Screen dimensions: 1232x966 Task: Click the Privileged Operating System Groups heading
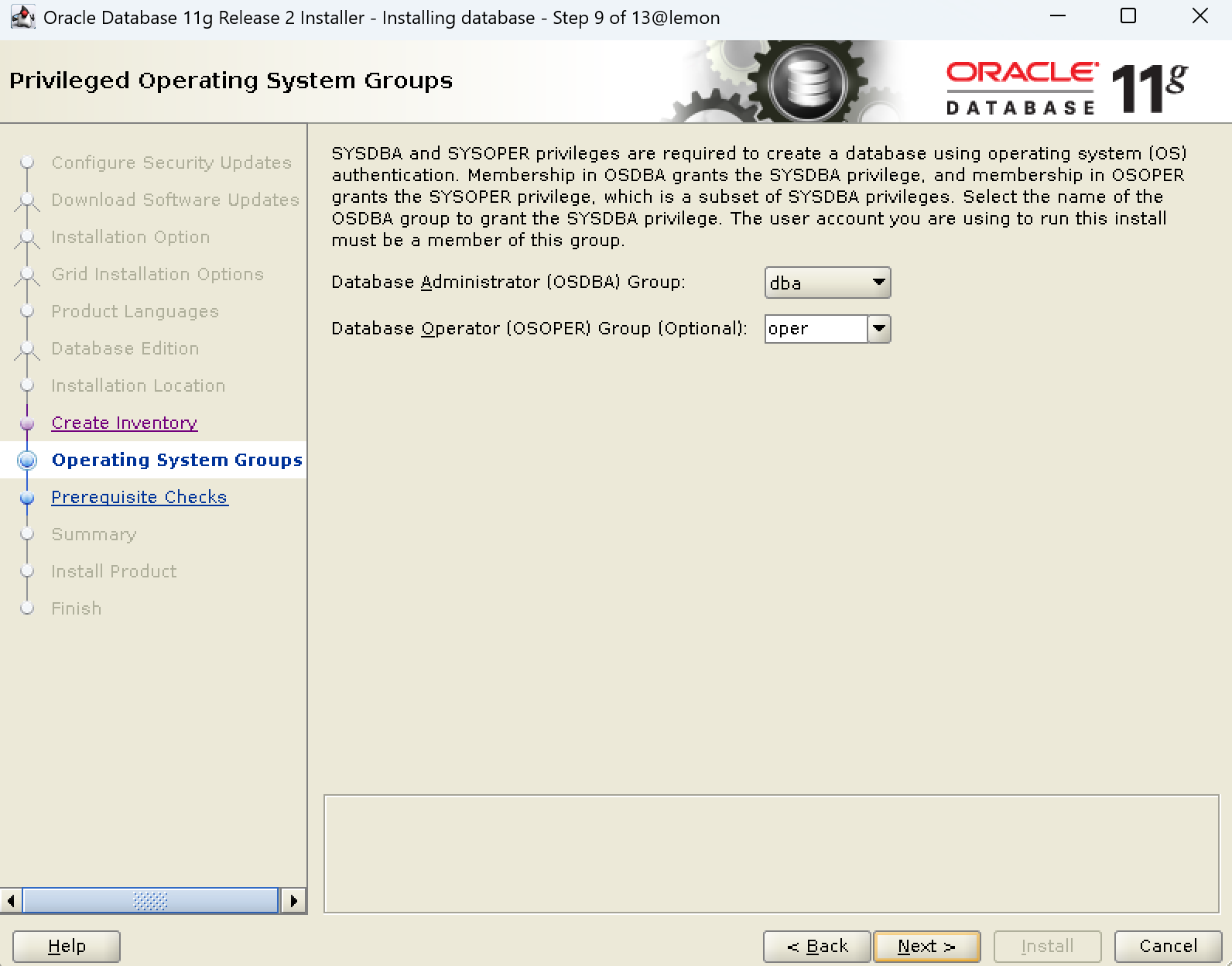click(x=231, y=80)
